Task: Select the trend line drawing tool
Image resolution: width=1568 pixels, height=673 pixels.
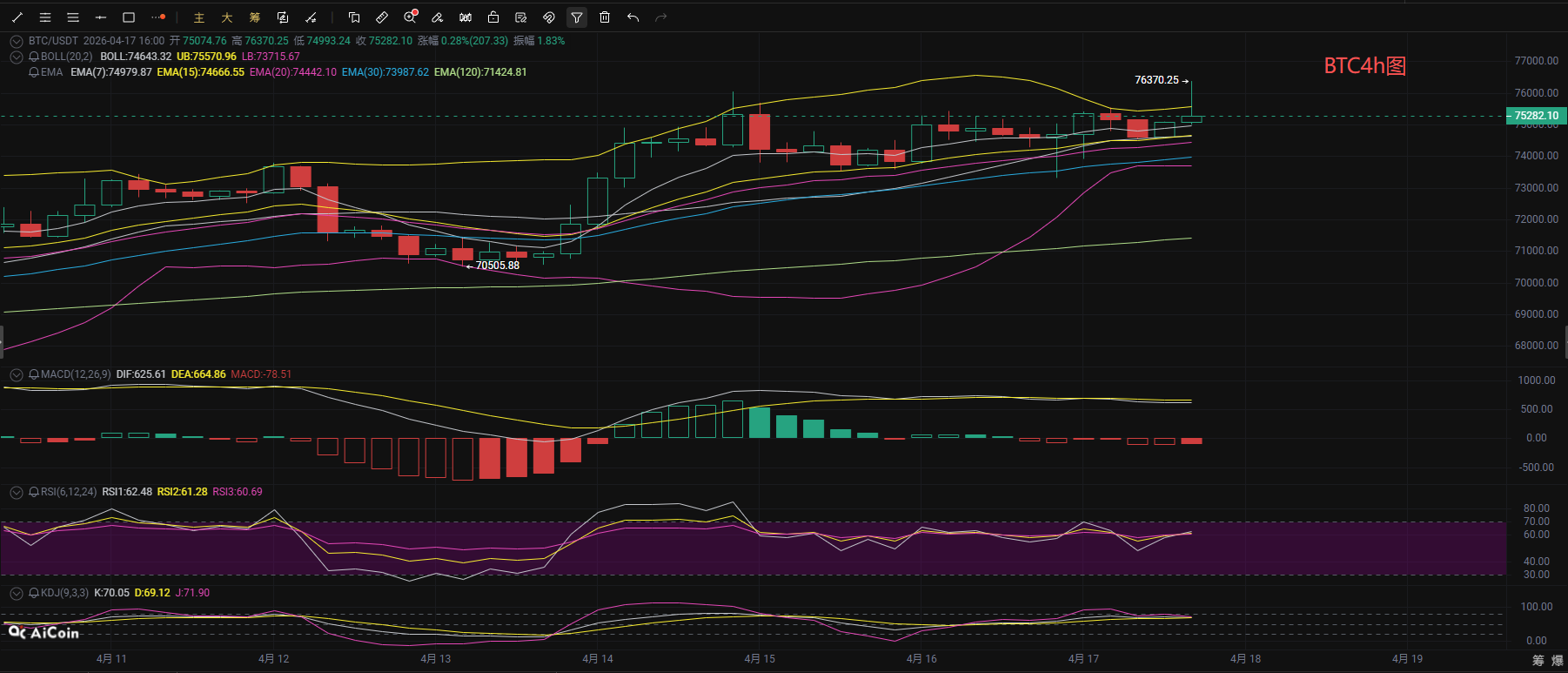Action: [17, 17]
